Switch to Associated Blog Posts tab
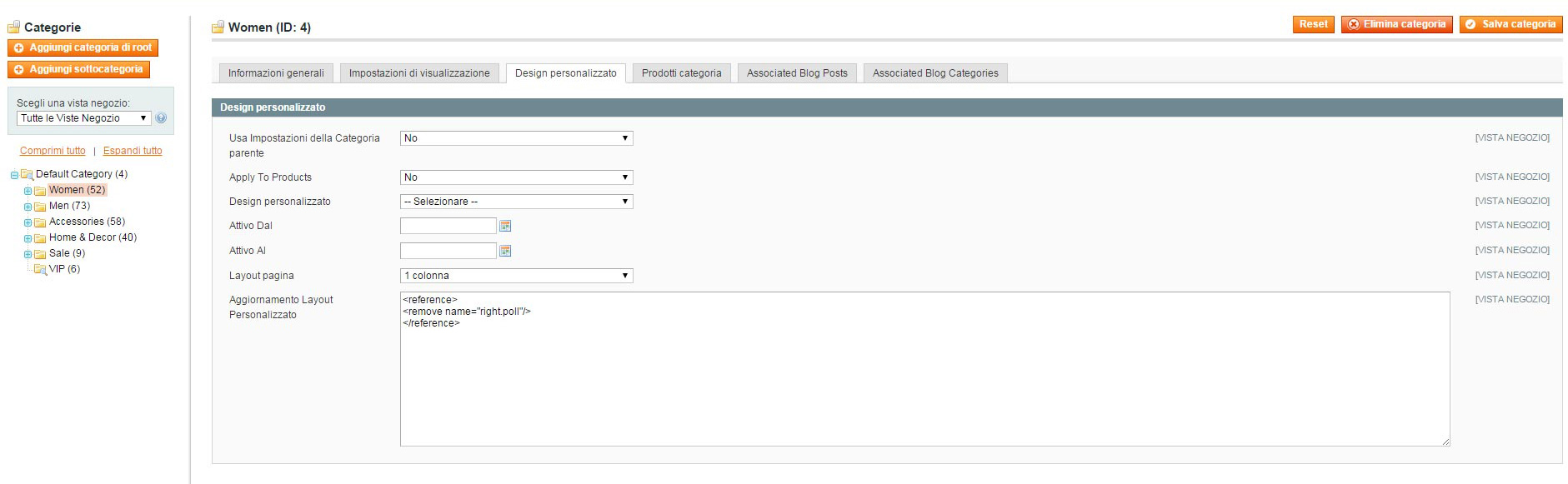 [x=797, y=73]
